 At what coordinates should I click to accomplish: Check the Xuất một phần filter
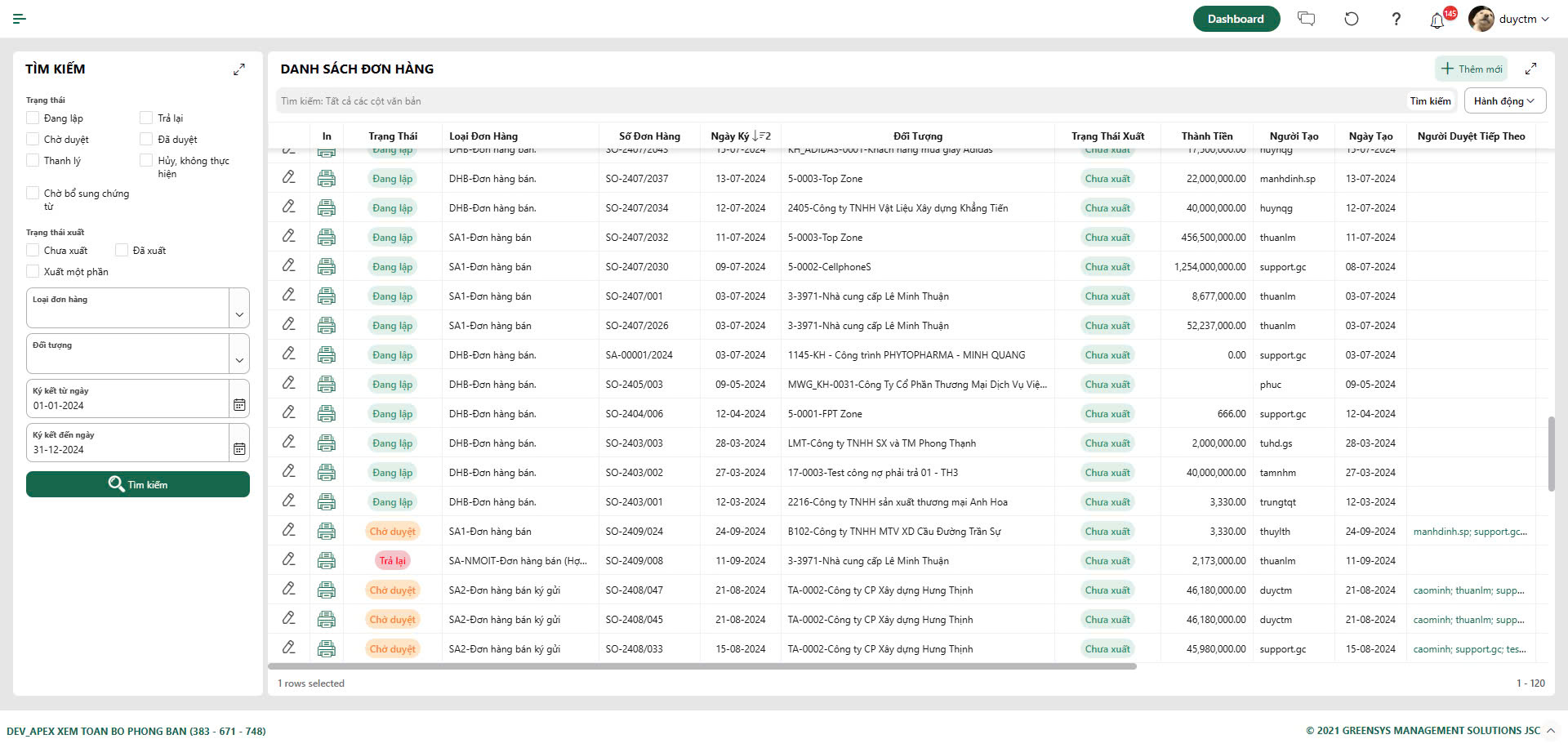coord(33,271)
